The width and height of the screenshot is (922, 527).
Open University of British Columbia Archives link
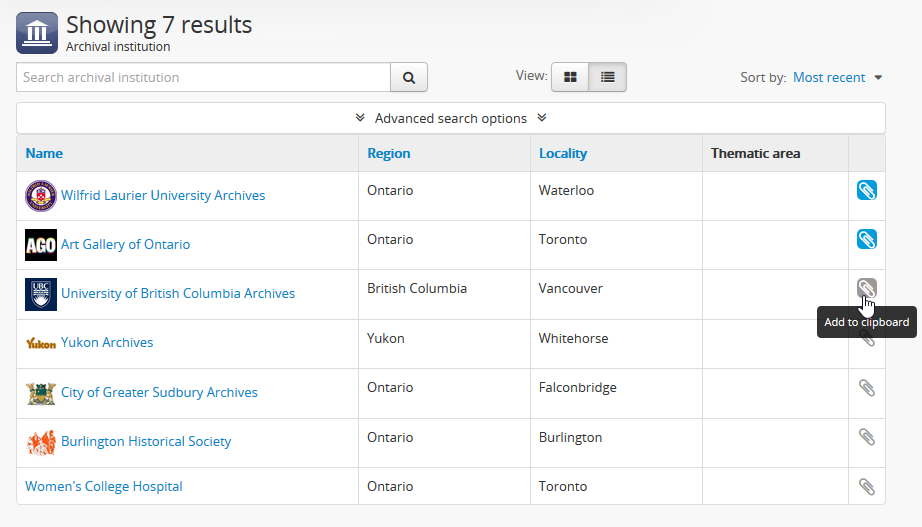178,294
